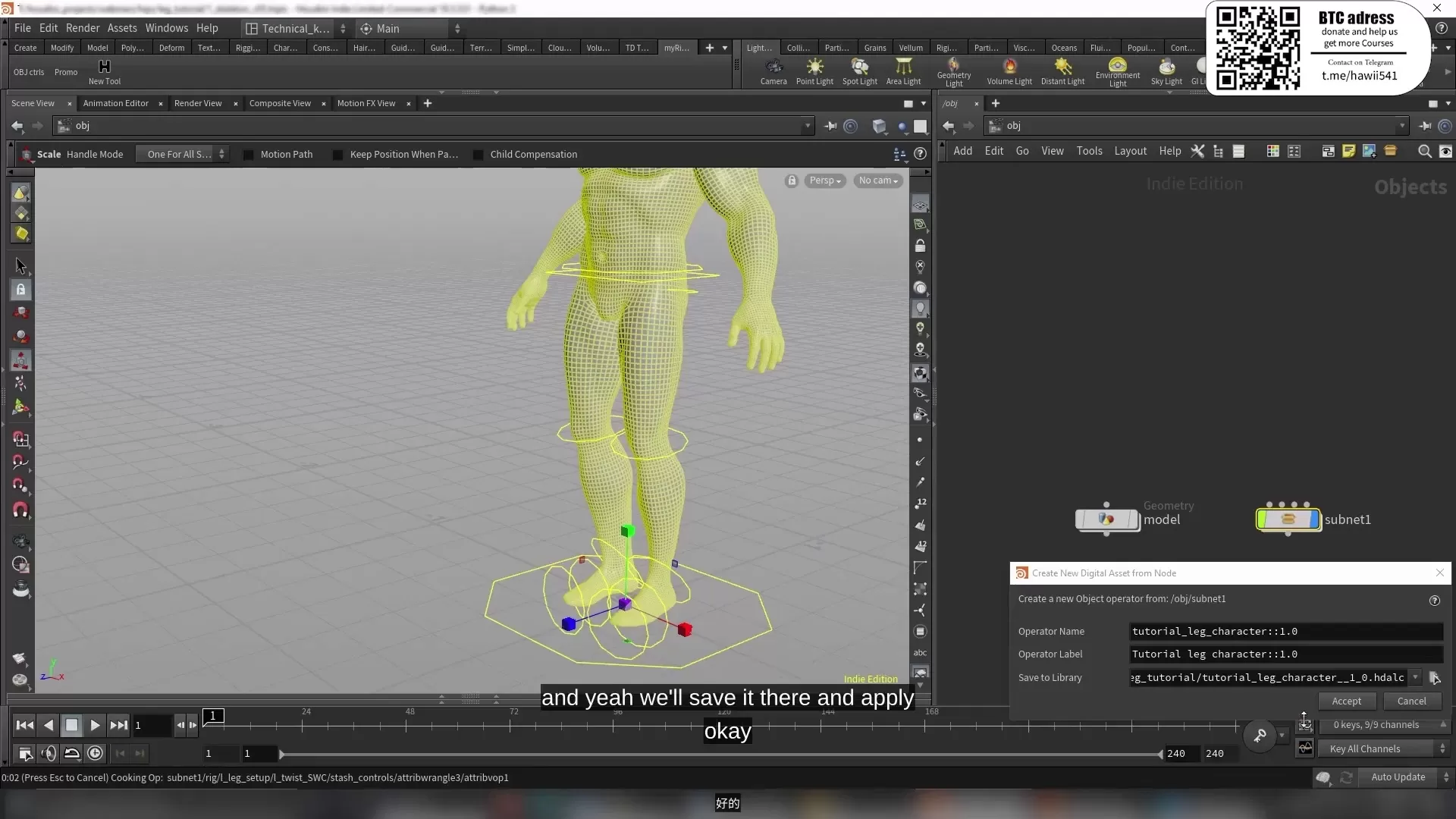Open the No cam camera dropdown
This screenshot has width=1456, height=819.
[x=877, y=180]
